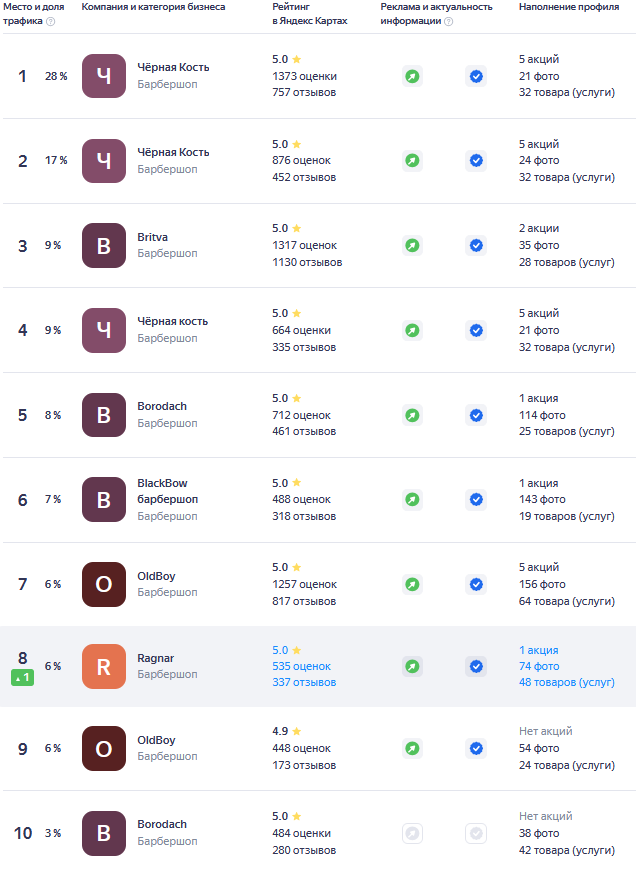The height and width of the screenshot is (875, 636).
Task: Click the green position change badge for Ragnar
Action: click(22, 678)
